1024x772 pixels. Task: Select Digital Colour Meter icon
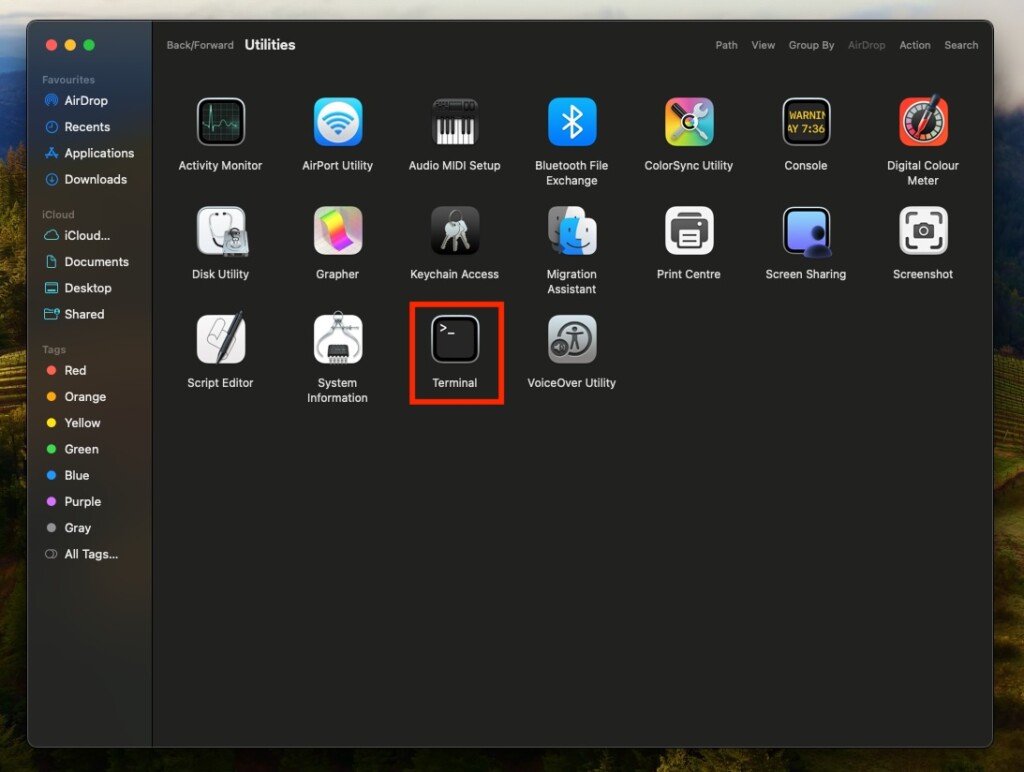(922, 123)
